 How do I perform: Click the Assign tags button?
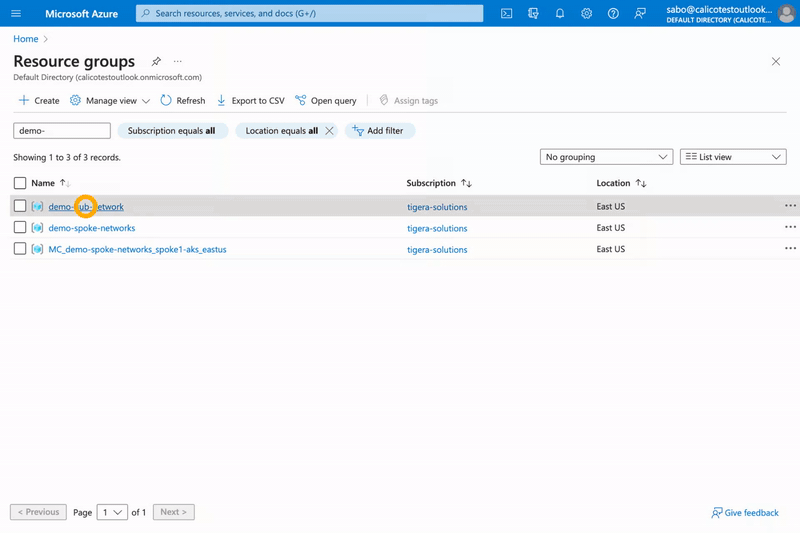point(408,100)
